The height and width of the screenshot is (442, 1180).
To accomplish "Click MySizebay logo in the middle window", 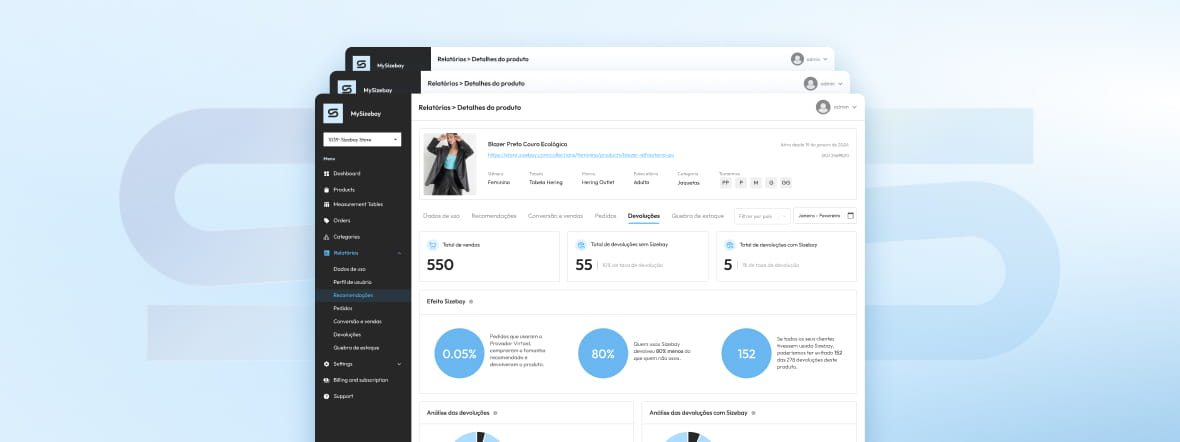I will 346,87.
